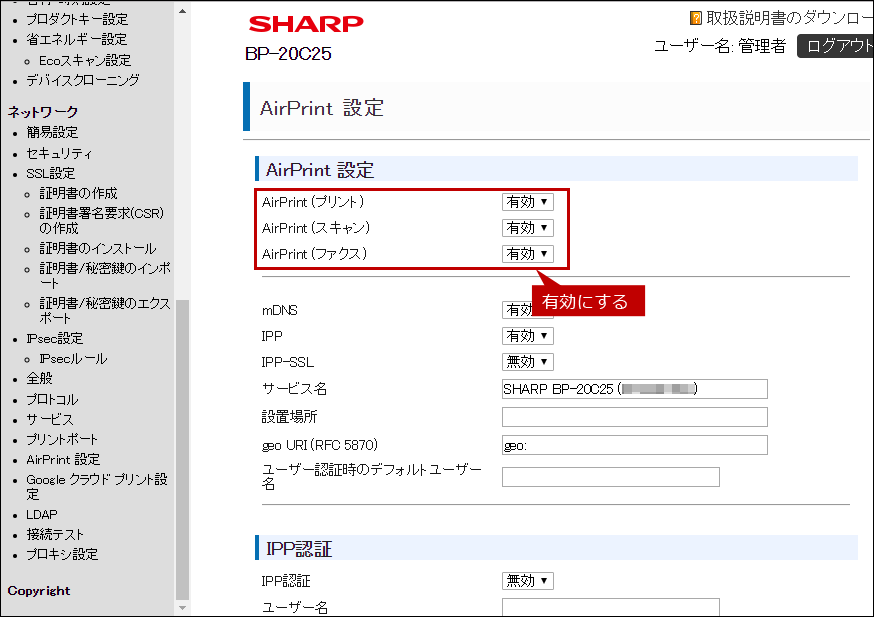Image resolution: width=874 pixels, height=617 pixels.
Task: Click the ネットワーク section heading
Action: [x=43, y=112]
